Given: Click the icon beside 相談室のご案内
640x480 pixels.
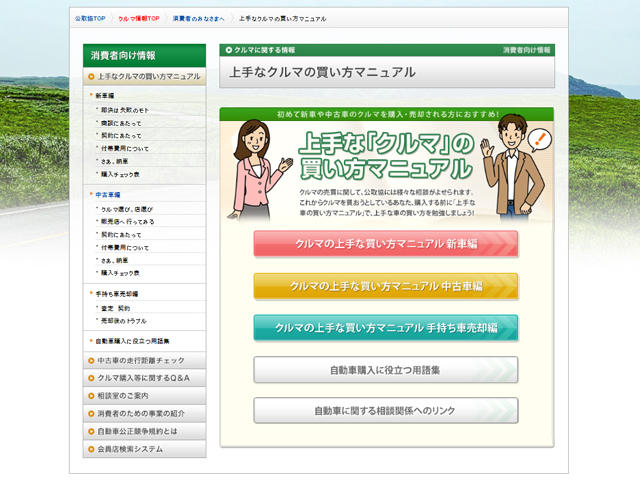Looking at the screenshot, I should 91,396.
